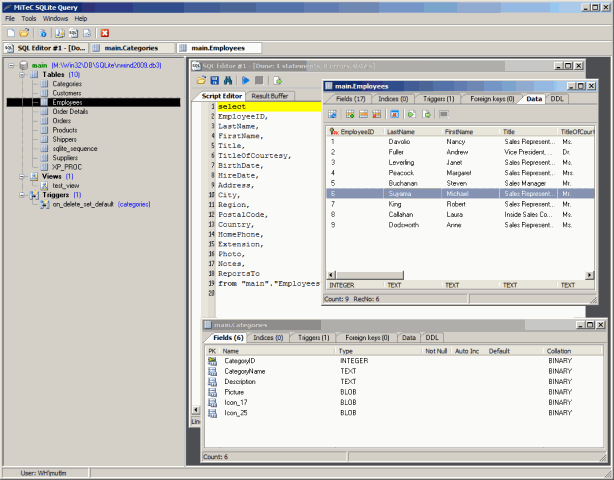Click the FirstName column header in data grid
Viewport: 614px width, 480px height.
click(470, 132)
